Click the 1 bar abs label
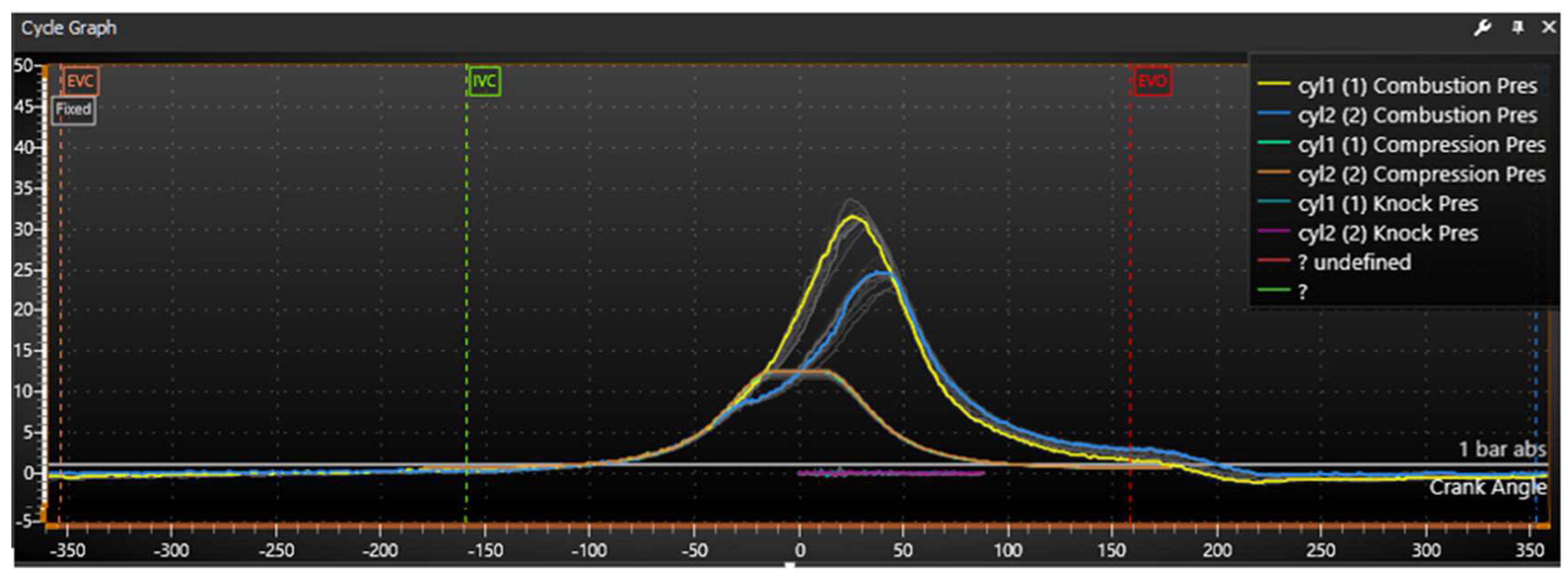 [1502, 449]
